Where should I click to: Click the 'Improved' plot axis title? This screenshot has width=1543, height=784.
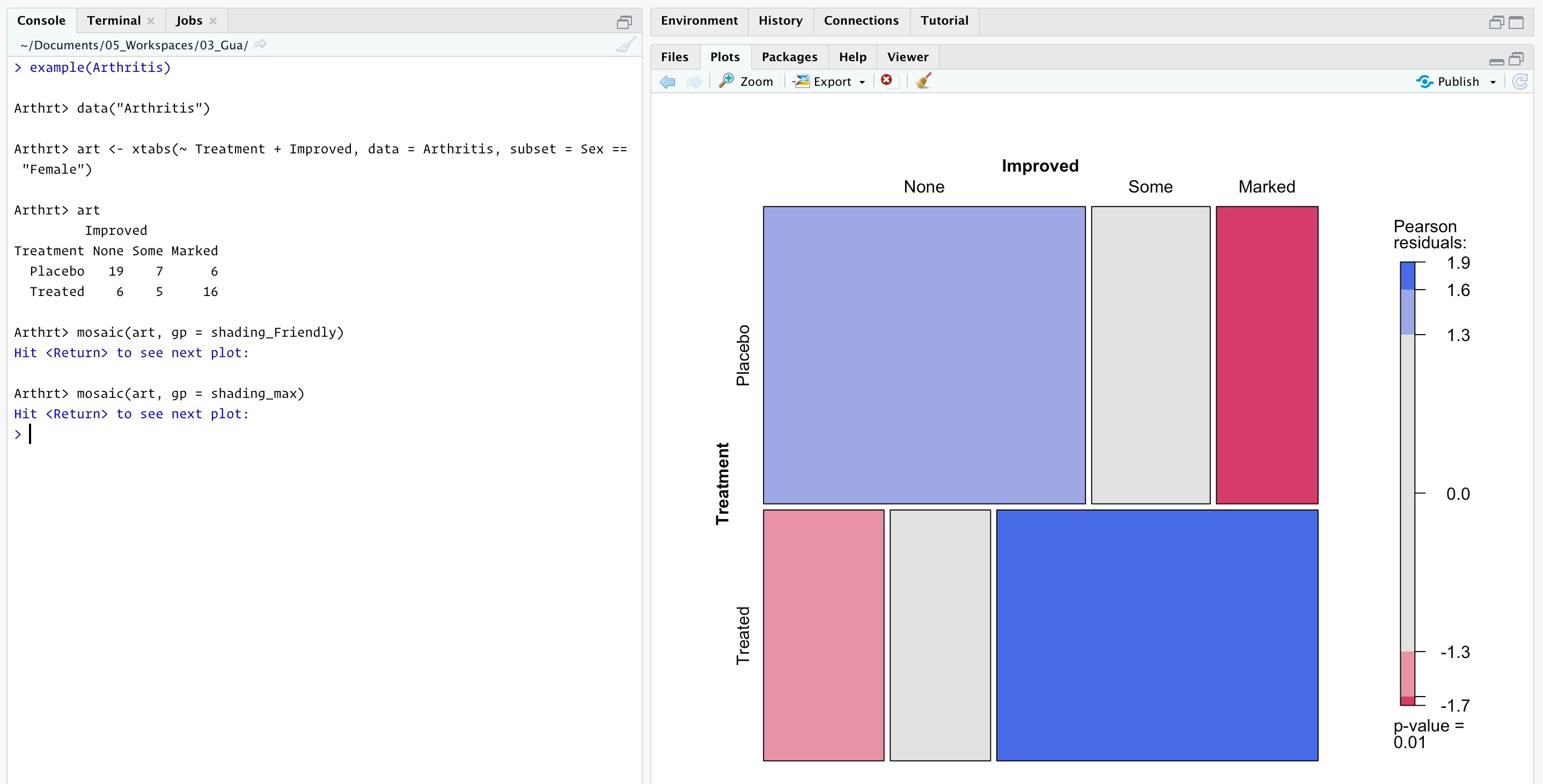click(x=1040, y=166)
